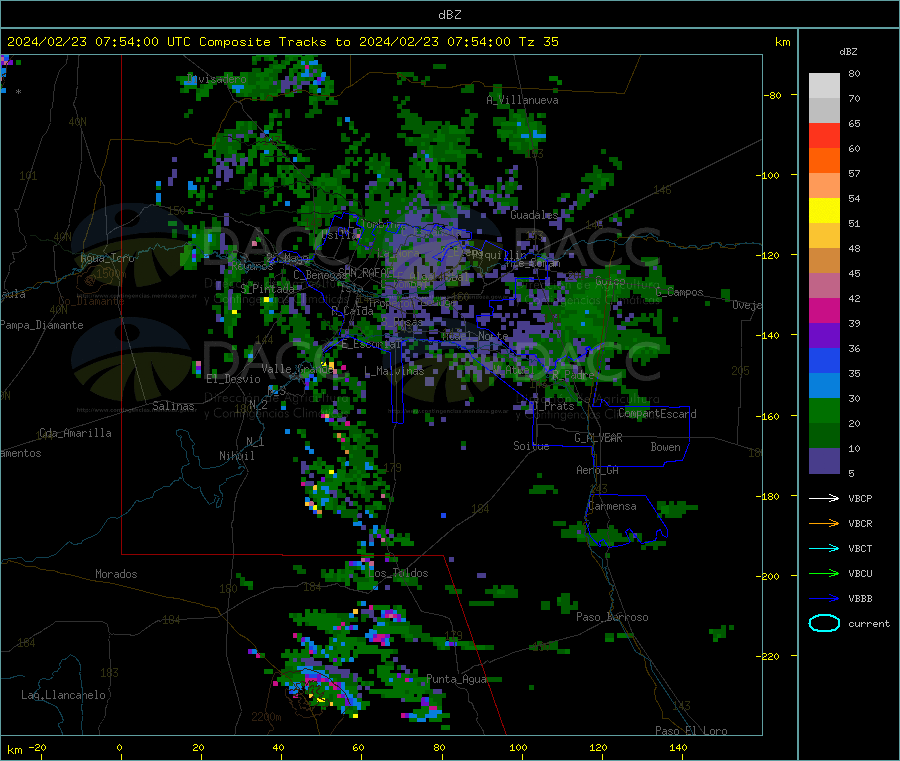Viewport: 900px width, 761px height.
Task: Click the 'km' label at the bottom left
Action: point(14,750)
